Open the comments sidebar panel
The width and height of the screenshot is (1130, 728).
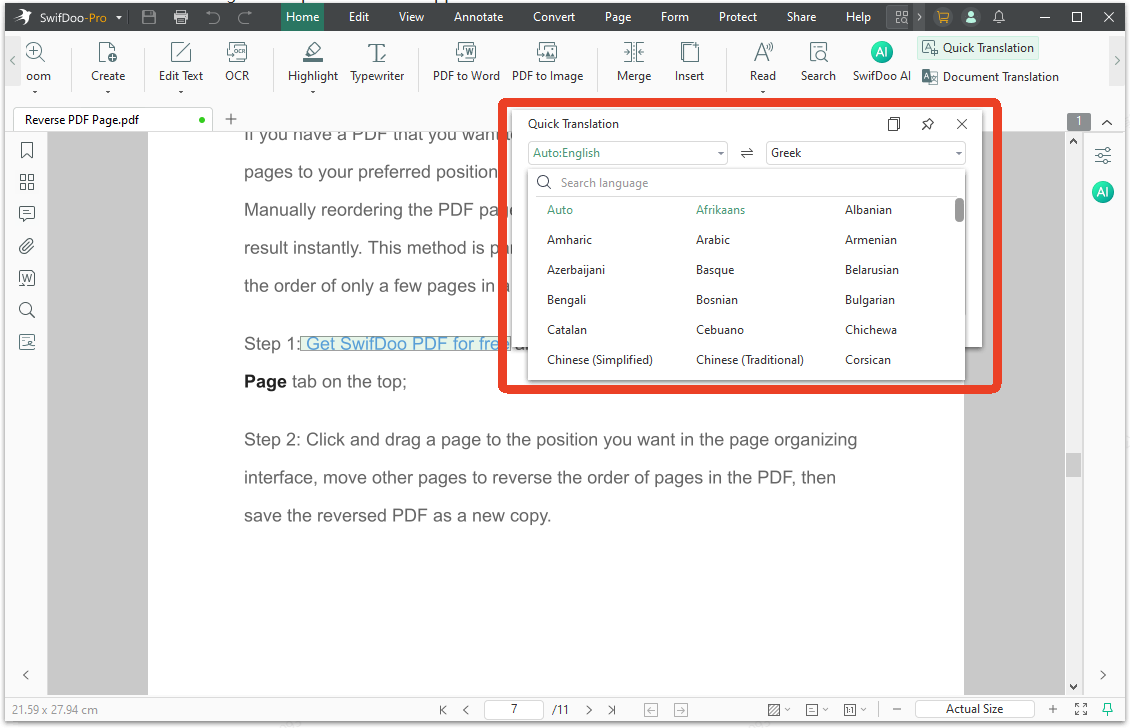point(27,214)
